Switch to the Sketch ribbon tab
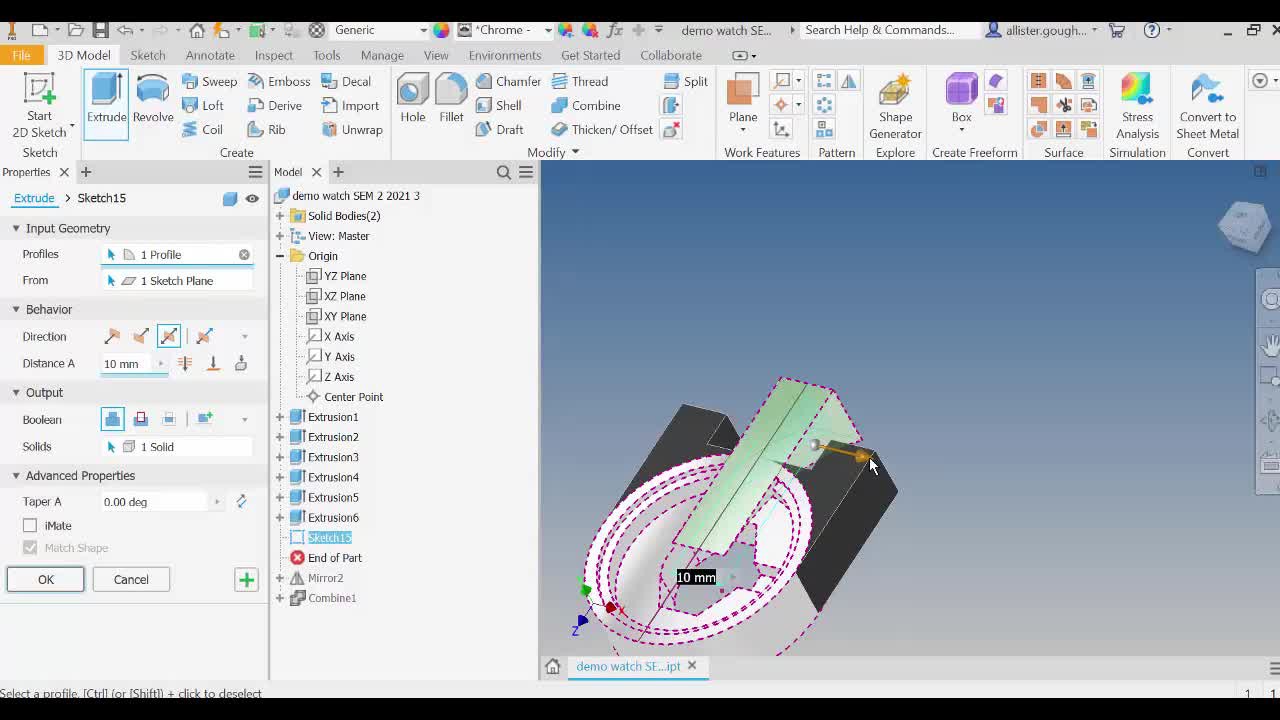 point(147,55)
